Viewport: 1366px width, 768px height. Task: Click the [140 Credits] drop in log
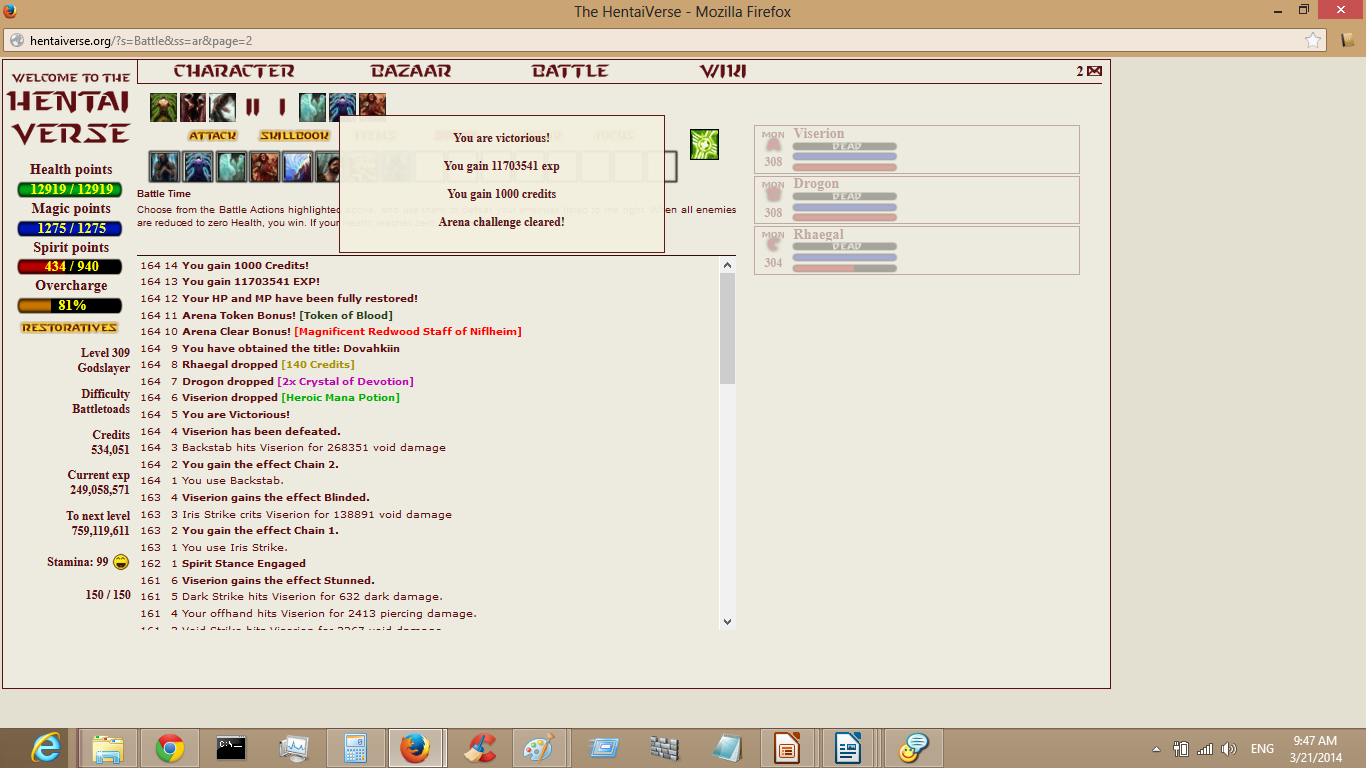pyautogui.click(x=317, y=365)
